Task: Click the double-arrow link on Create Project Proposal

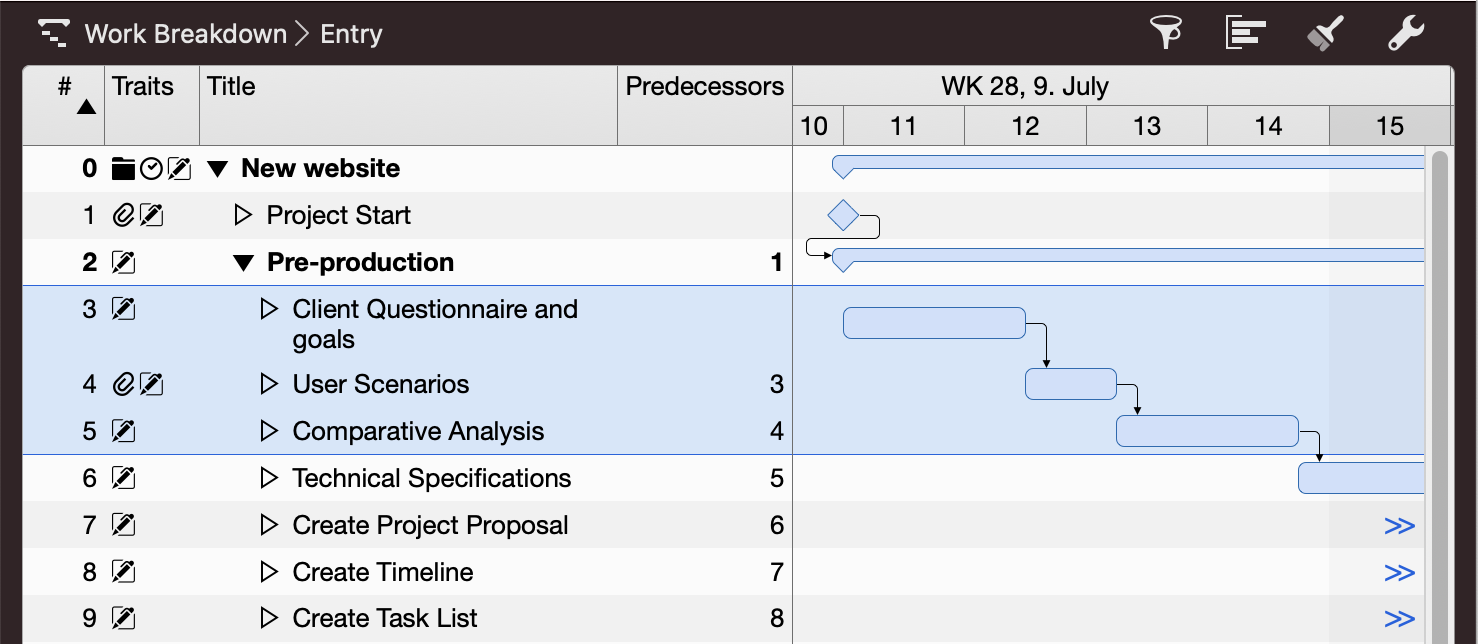Action: 1402,524
